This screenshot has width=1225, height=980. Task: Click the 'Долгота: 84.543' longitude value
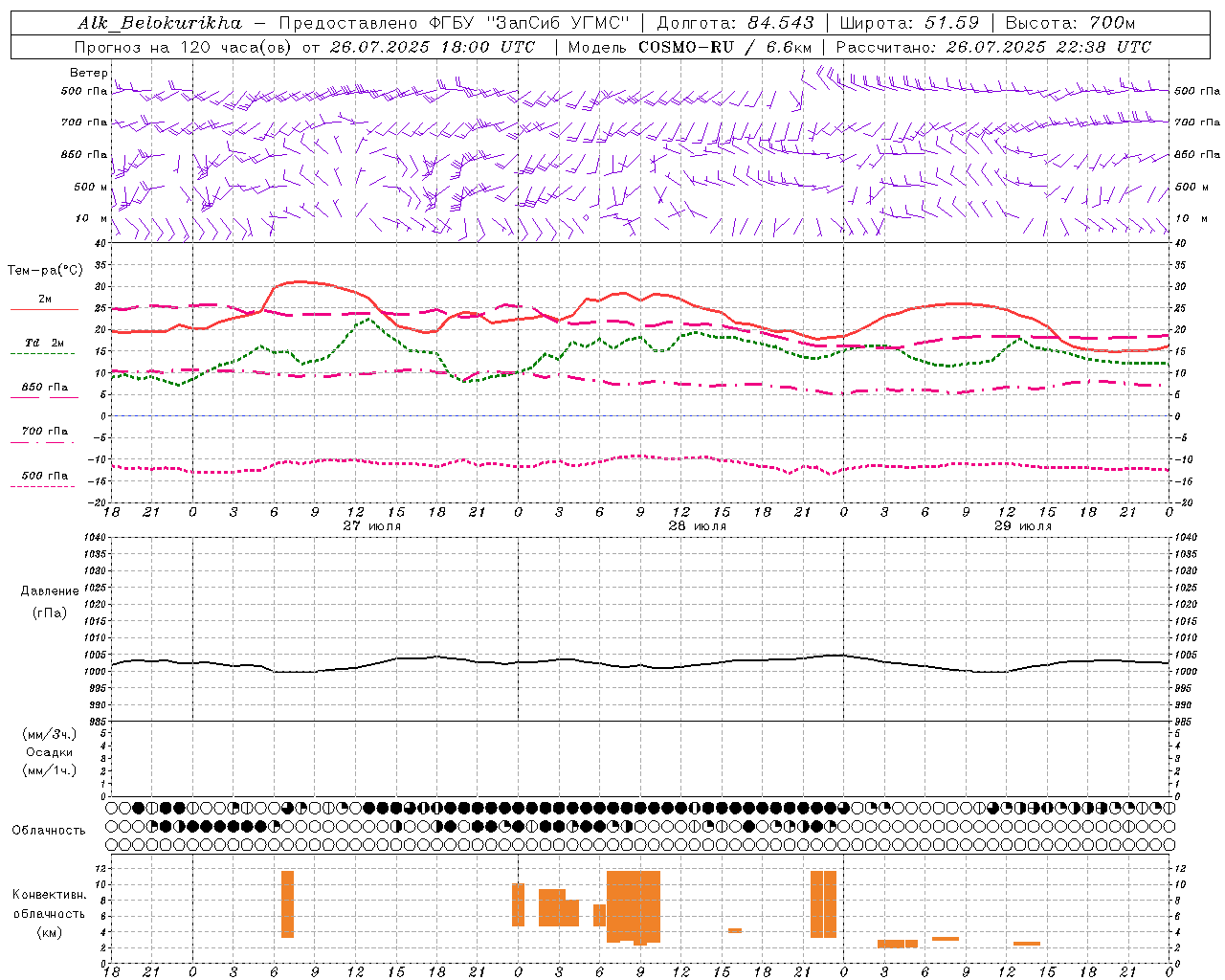736,23
